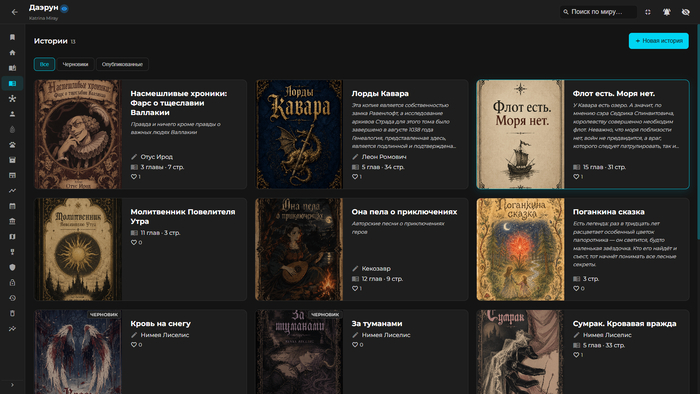
Task: Open the line chart icon in the sidebar
Action: [12, 191]
